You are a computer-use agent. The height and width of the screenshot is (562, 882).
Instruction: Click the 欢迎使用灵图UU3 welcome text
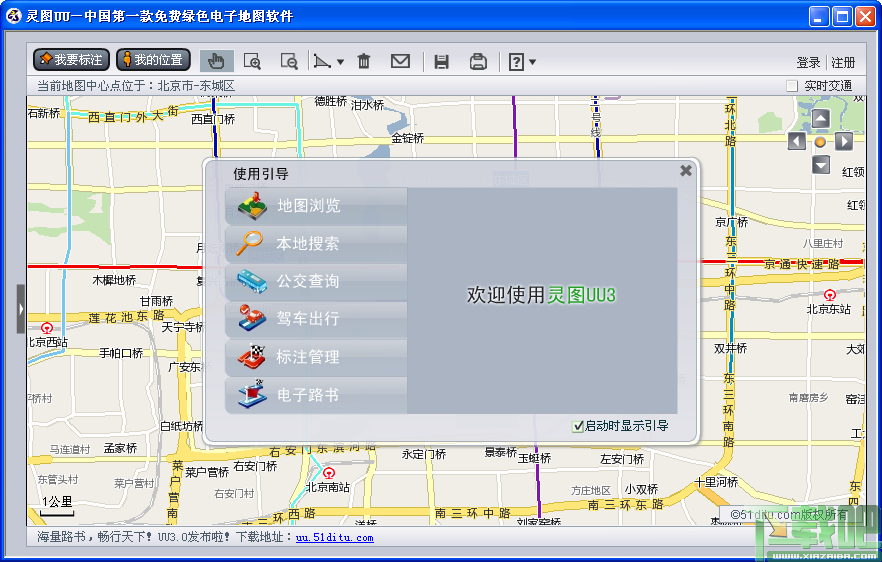click(541, 295)
